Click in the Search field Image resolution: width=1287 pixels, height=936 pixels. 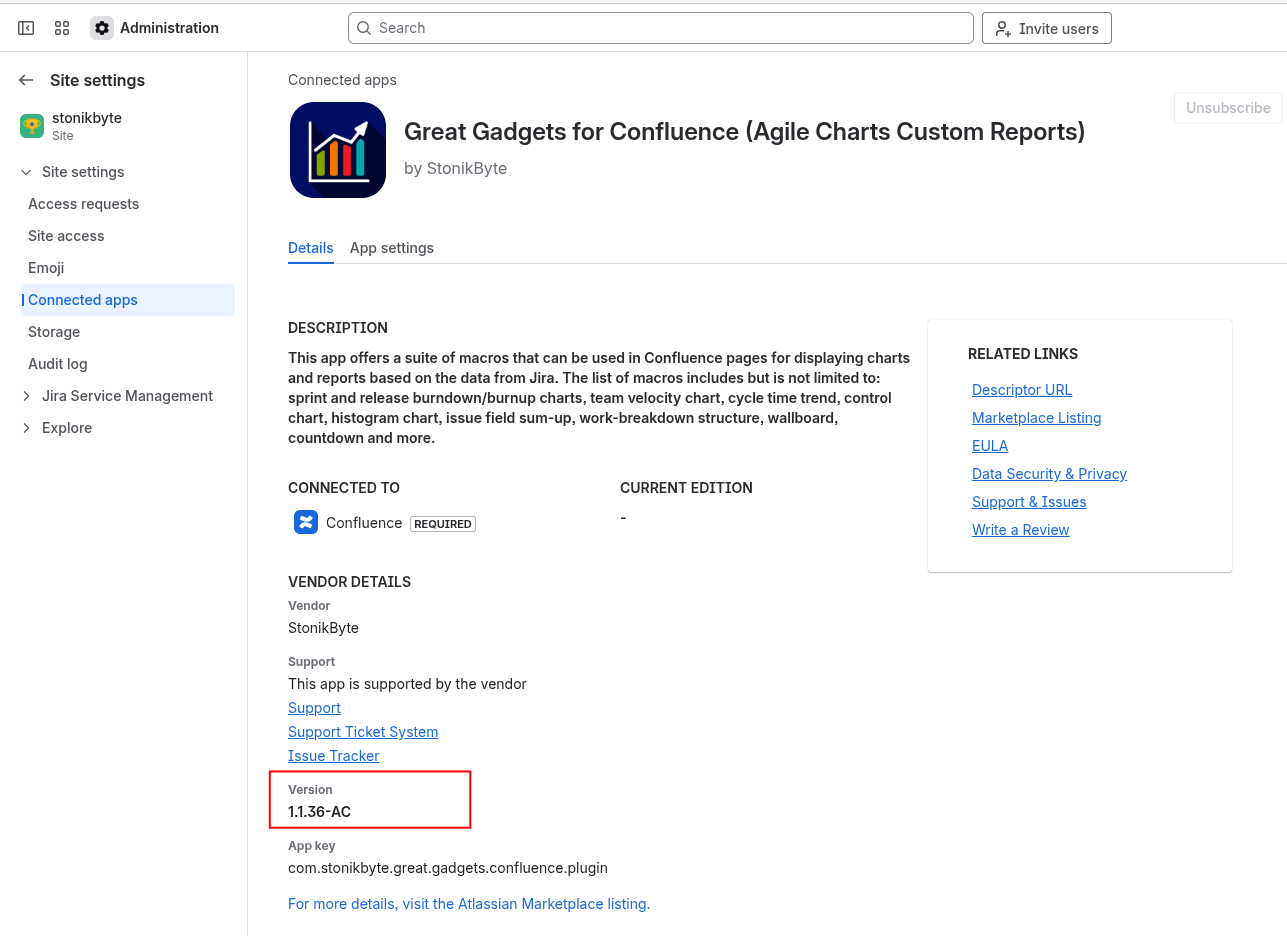click(x=660, y=28)
